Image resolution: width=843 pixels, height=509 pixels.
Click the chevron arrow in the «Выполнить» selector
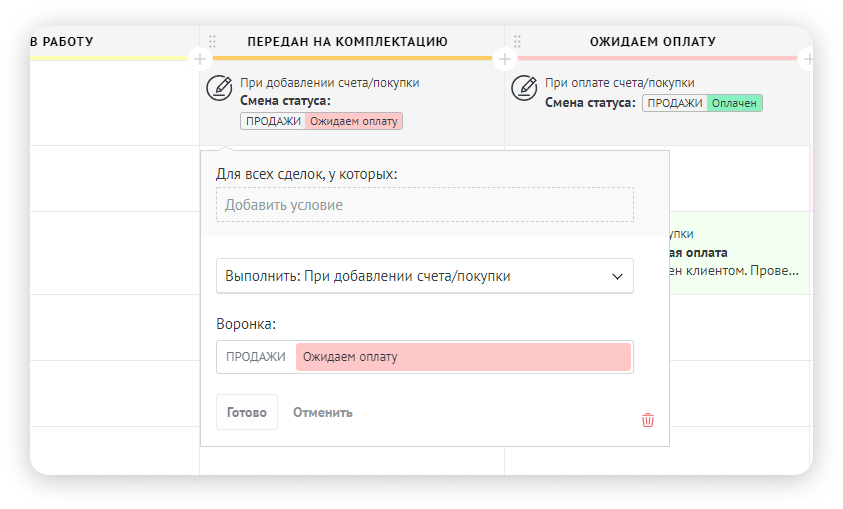coord(615,276)
